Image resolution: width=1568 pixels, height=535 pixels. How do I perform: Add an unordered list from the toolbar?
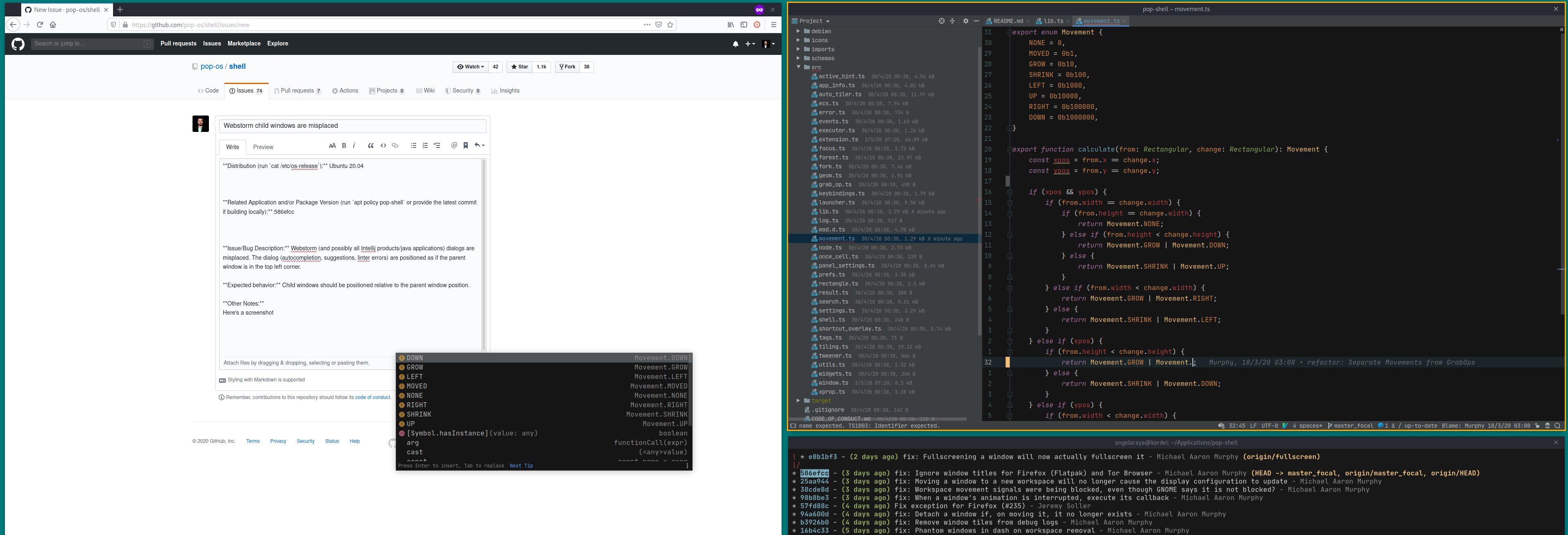pyautogui.click(x=414, y=146)
